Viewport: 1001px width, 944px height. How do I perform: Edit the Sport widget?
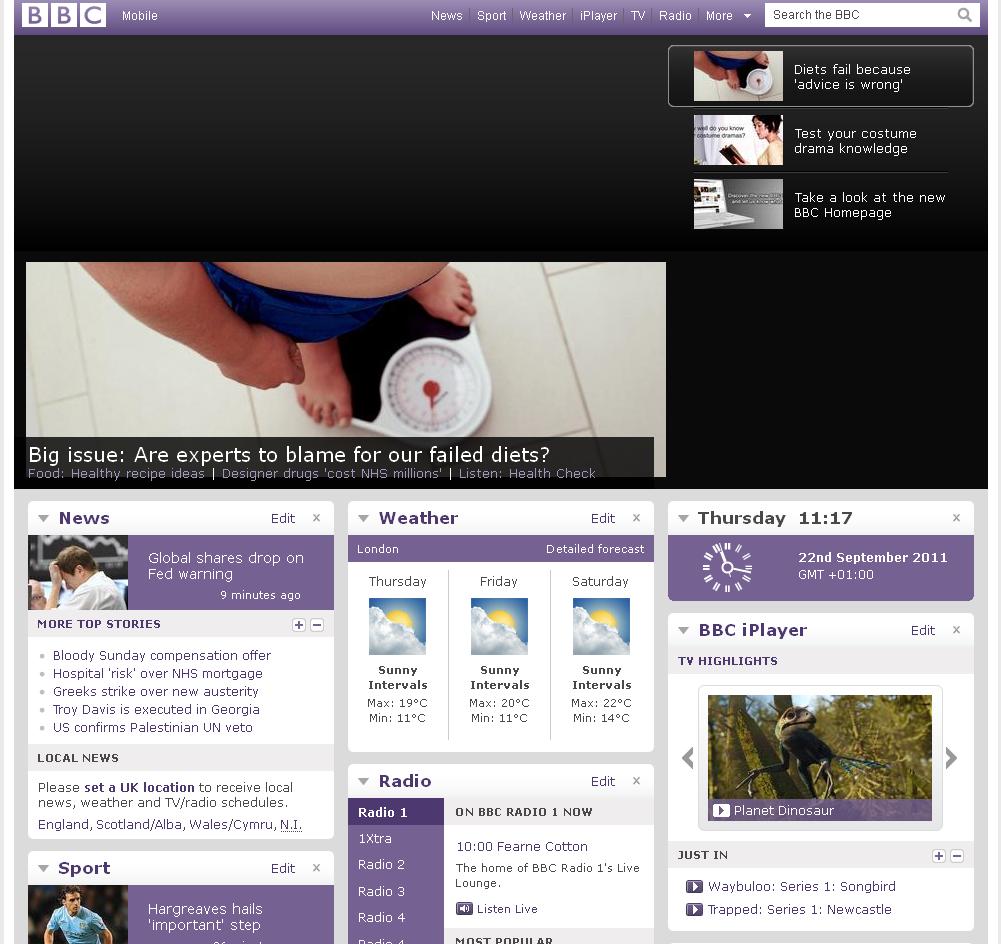283,868
